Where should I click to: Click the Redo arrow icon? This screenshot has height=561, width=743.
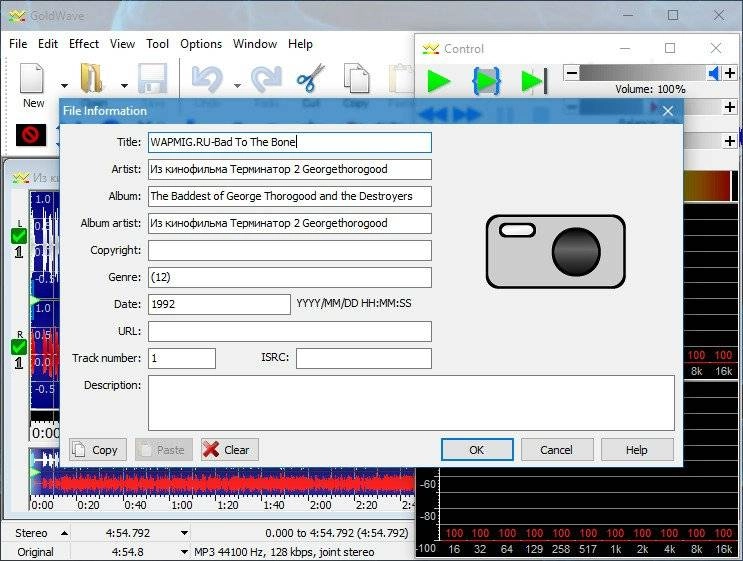tap(266, 79)
